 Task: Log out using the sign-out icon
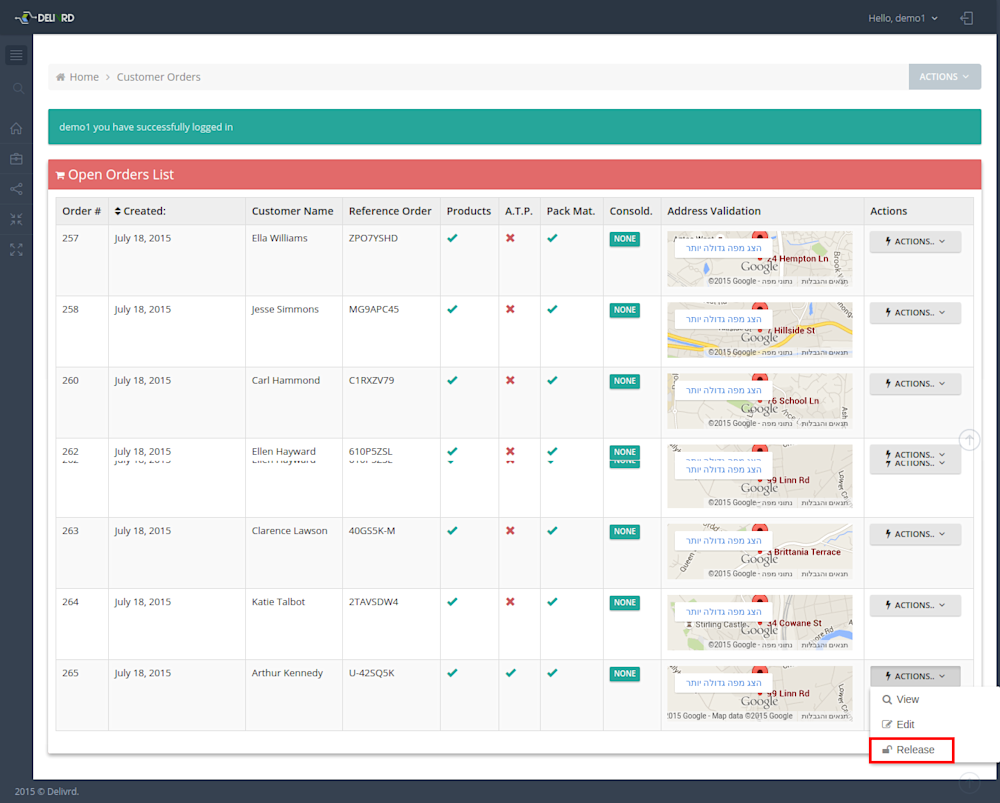coord(966,17)
